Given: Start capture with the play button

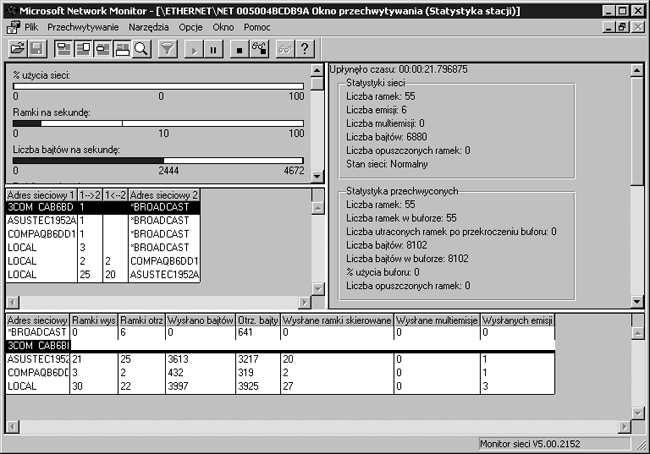Looking at the screenshot, I should 194,48.
